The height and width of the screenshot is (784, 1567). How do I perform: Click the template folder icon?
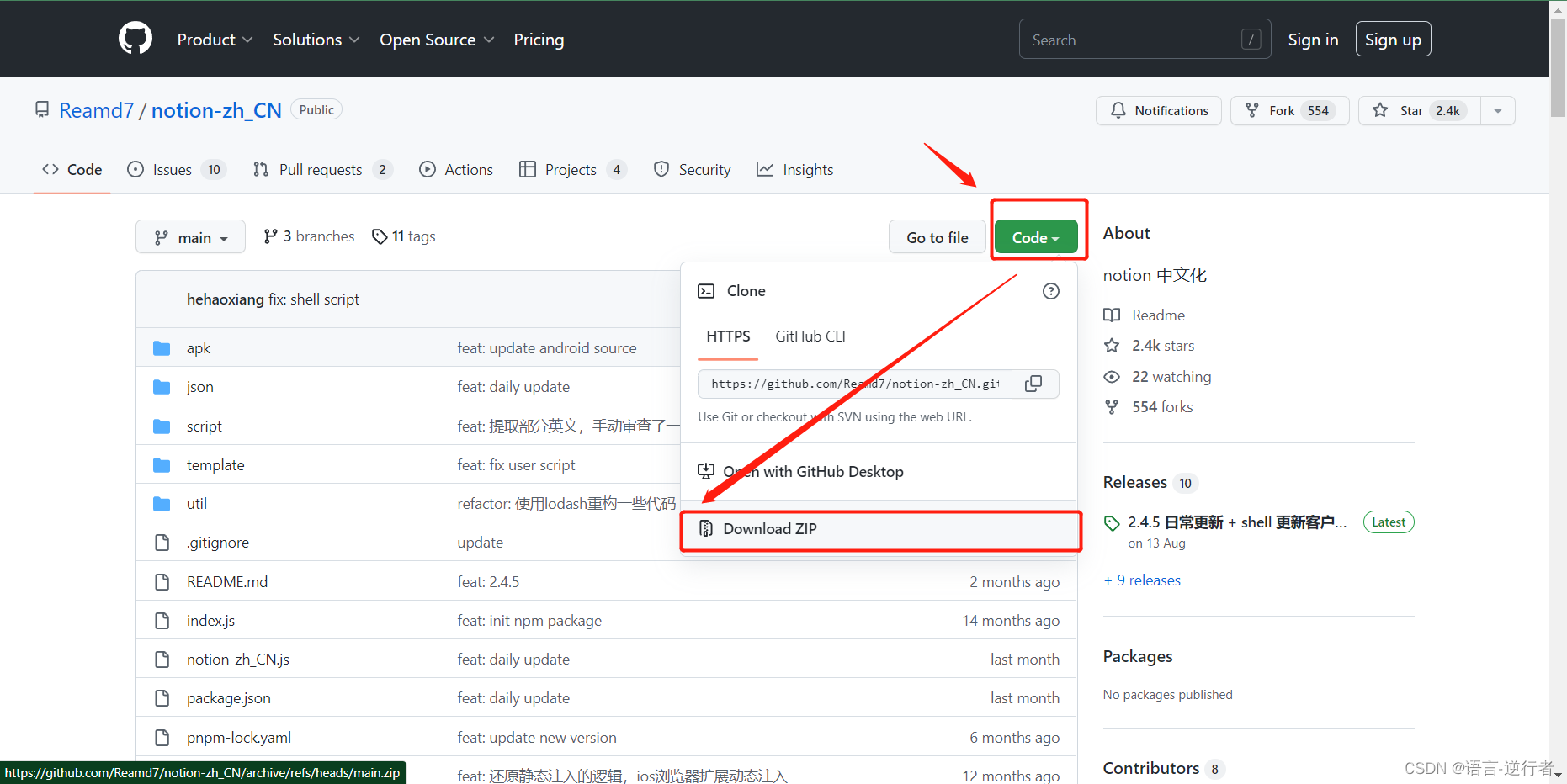[162, 465]
